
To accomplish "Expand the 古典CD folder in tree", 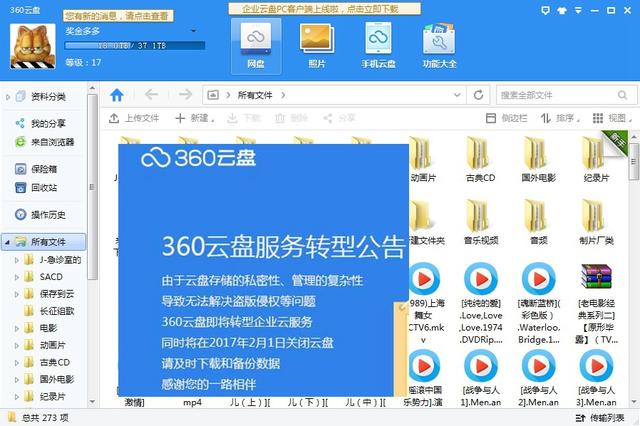I will (x=17, y=363).
